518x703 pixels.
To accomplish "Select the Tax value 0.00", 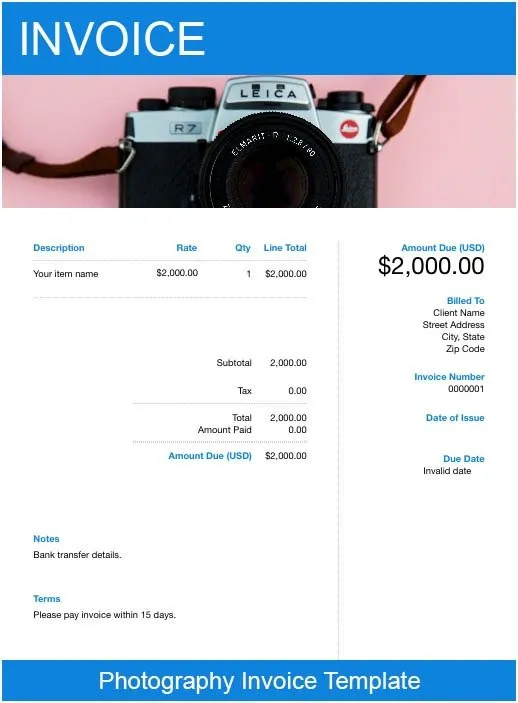I will point(297,391).
